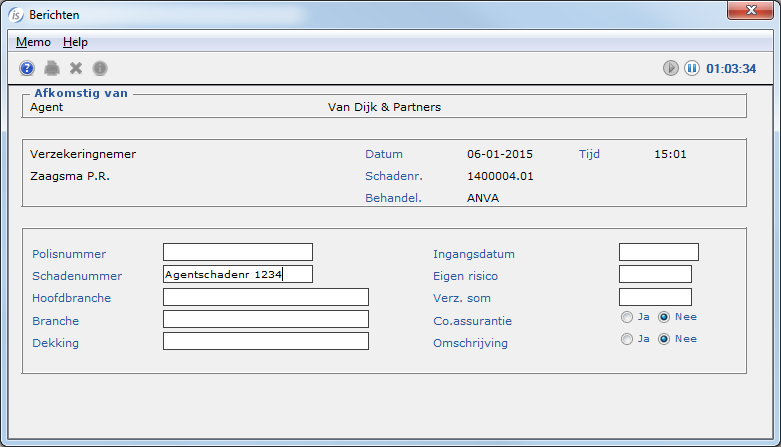Click the Verzekeringnemer label
Image resolution: width=781 pixels, height=447 pixels.
pos(83,154)
